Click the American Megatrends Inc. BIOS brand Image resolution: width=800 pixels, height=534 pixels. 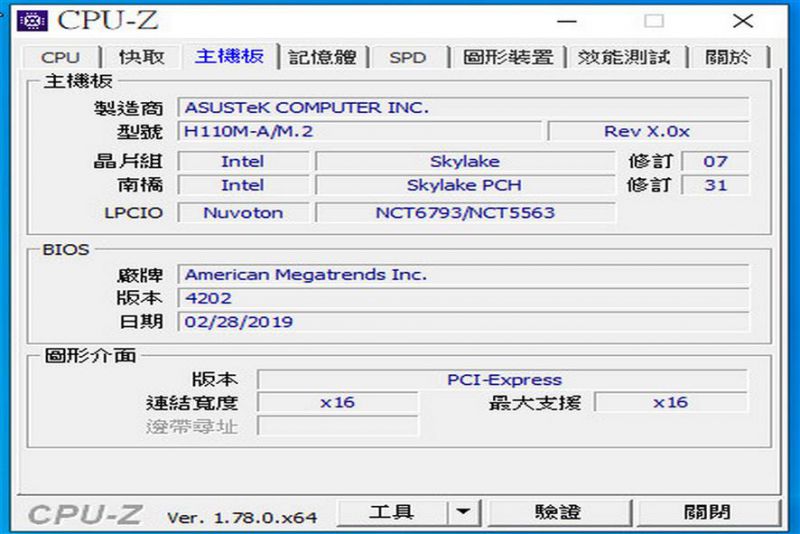tap(463, 275)
